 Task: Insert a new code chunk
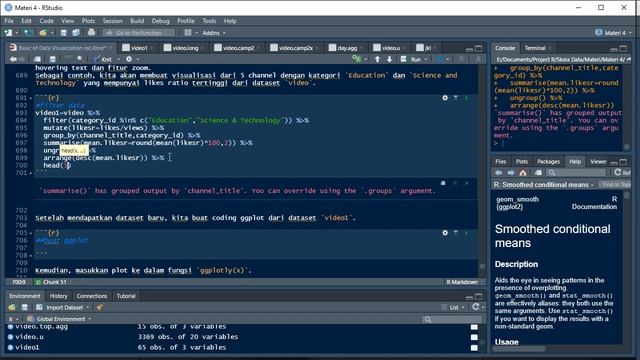pos(357,59)
